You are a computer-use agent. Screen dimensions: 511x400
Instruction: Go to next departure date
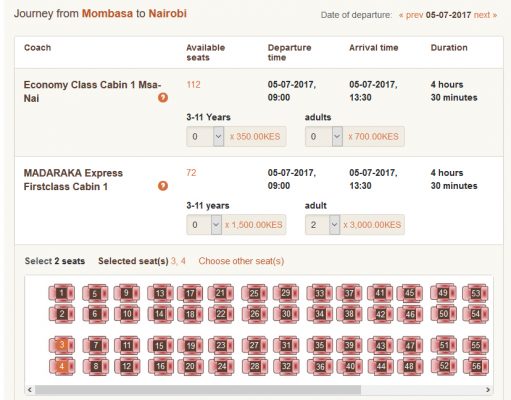pos(485,15)
